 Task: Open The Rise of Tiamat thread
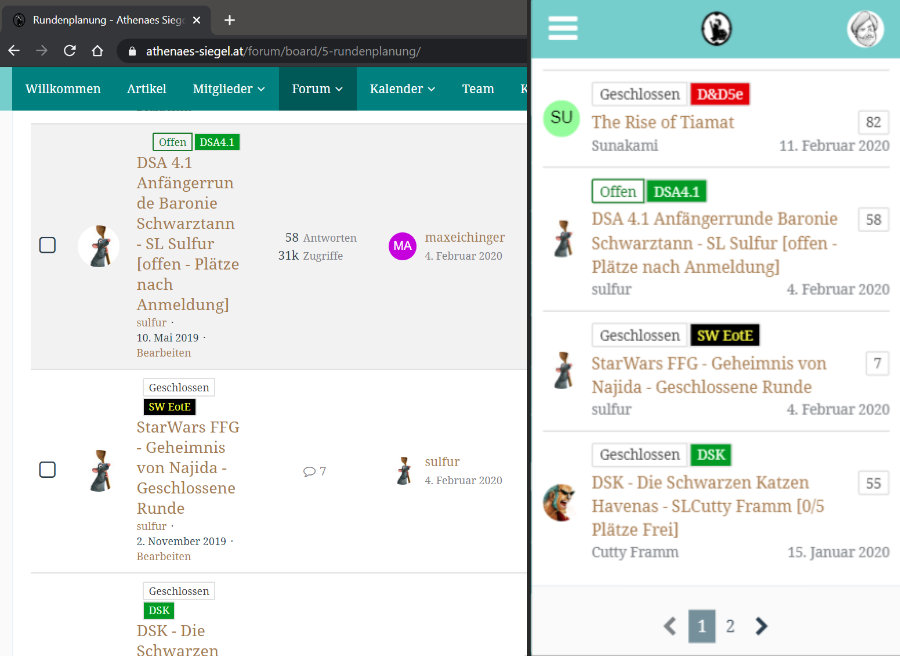click(x=663, y=122)
